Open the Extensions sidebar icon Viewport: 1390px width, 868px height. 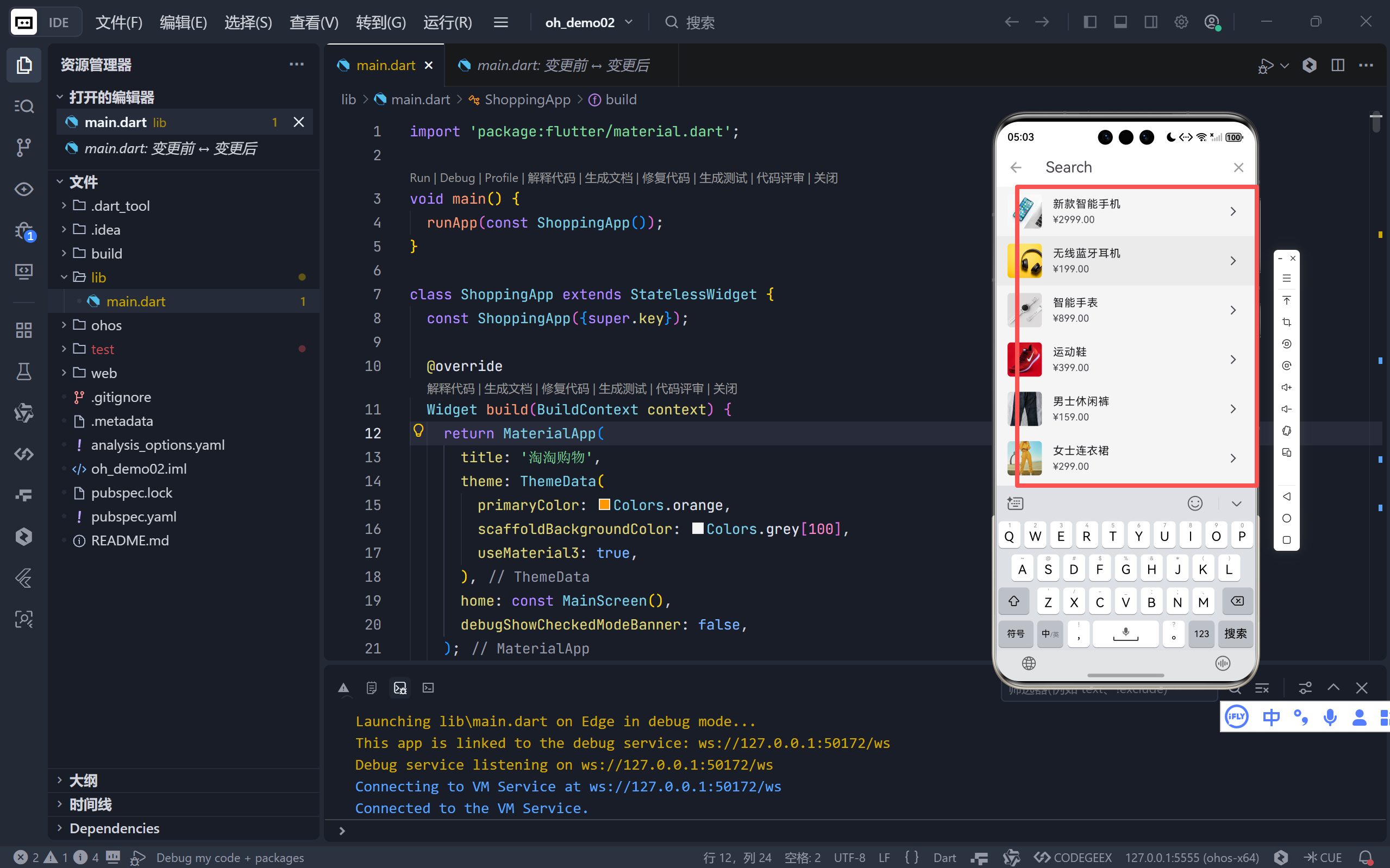(x=23, y=330)
